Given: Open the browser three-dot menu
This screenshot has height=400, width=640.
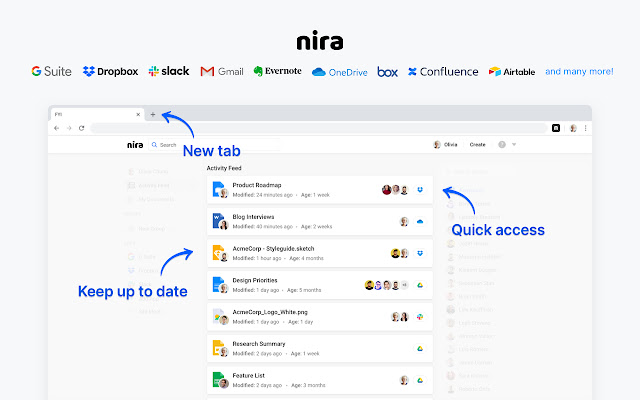Looking at the screenshot, I should point(586,128).
